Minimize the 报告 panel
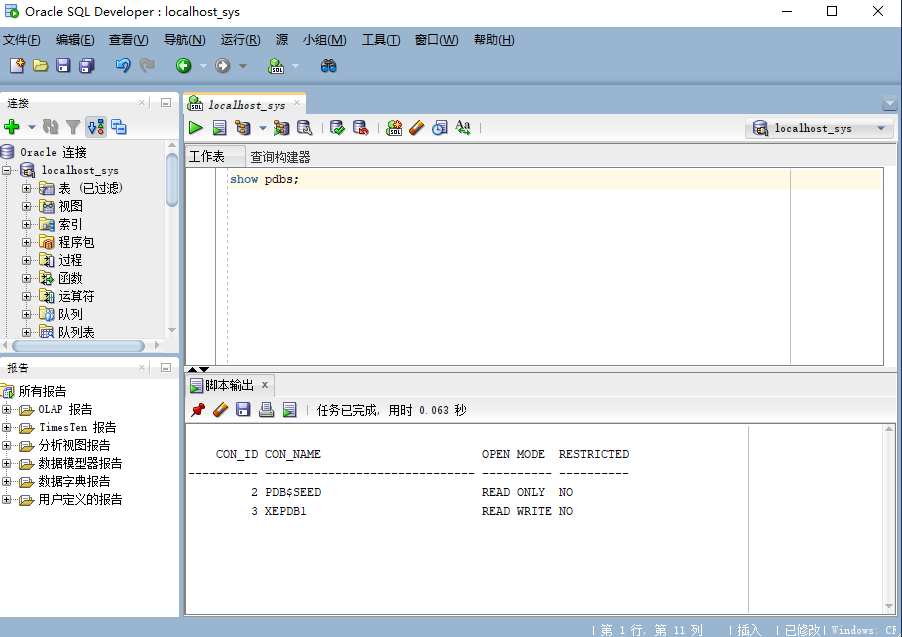Screen dimensions: 902x637 [x=166, y=368]
